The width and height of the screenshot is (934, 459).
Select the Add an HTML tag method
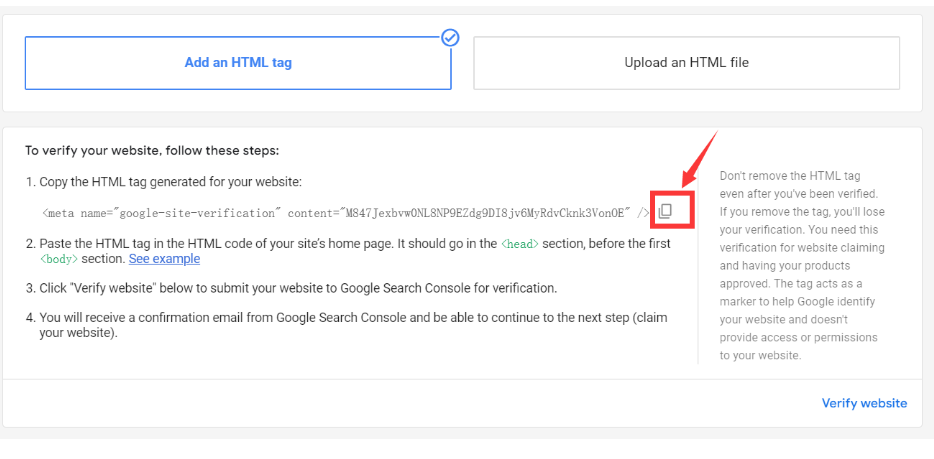238,63
